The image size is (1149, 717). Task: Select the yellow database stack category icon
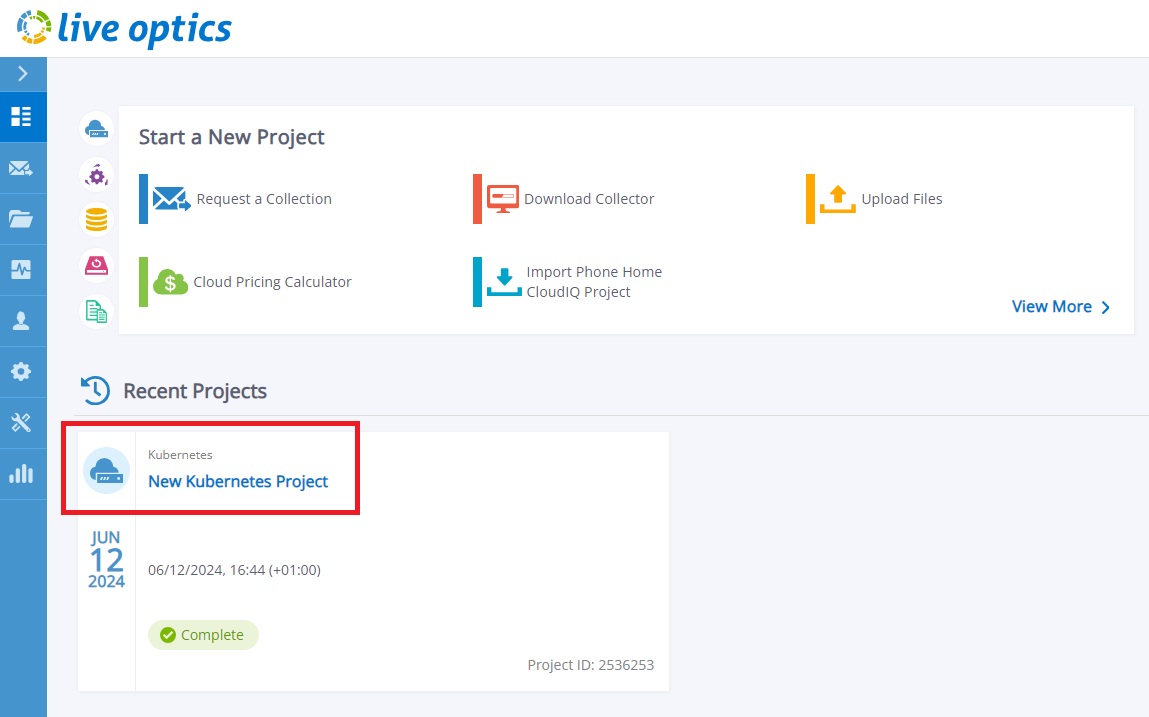point(96,220)
